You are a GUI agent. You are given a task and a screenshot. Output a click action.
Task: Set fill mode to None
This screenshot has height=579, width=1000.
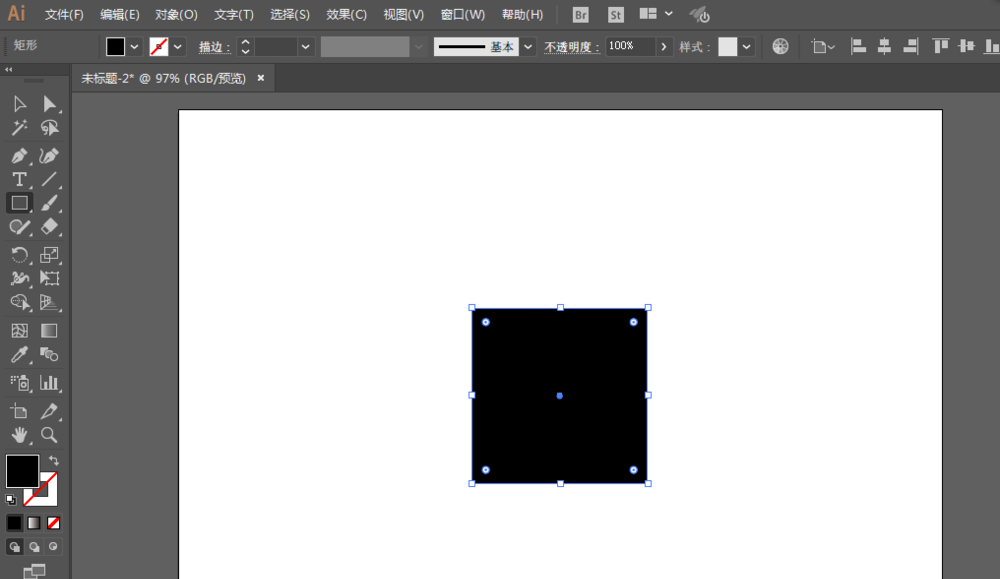[x=54, y=522]
